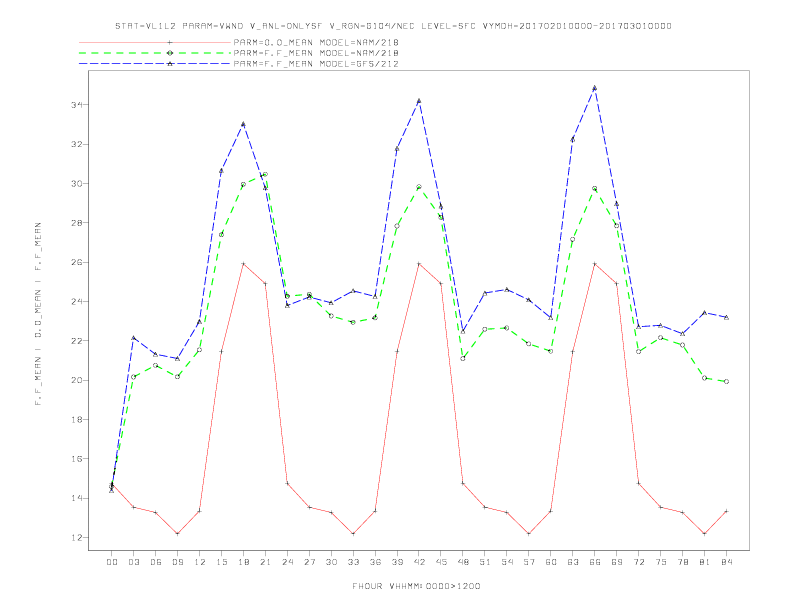This screenshot has width=792, height=612.
Task: Click the red solid line sample in legend
Action: pos(155,42)
